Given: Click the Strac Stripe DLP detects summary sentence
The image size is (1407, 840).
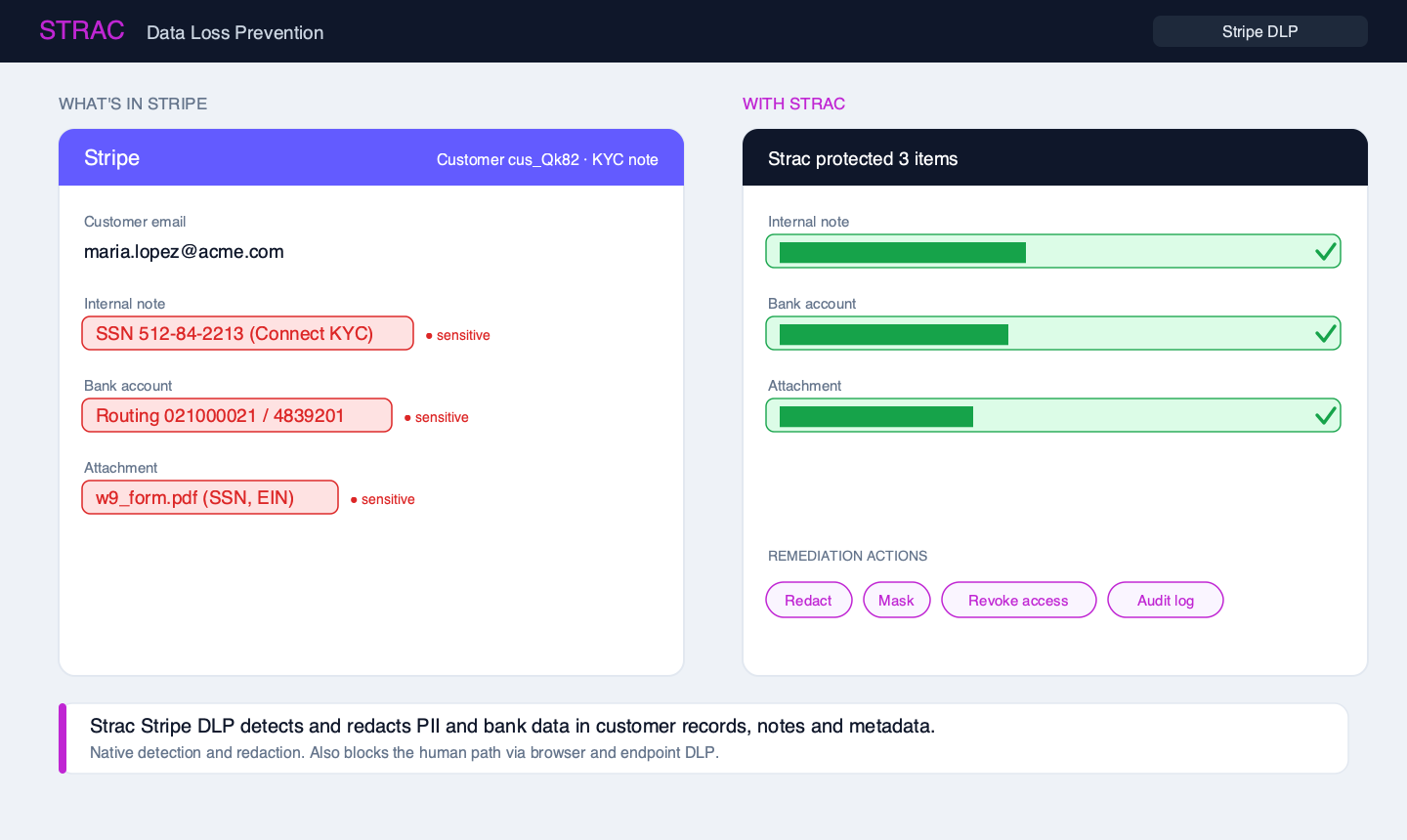Looking at the screenshot, I should 512,726.
